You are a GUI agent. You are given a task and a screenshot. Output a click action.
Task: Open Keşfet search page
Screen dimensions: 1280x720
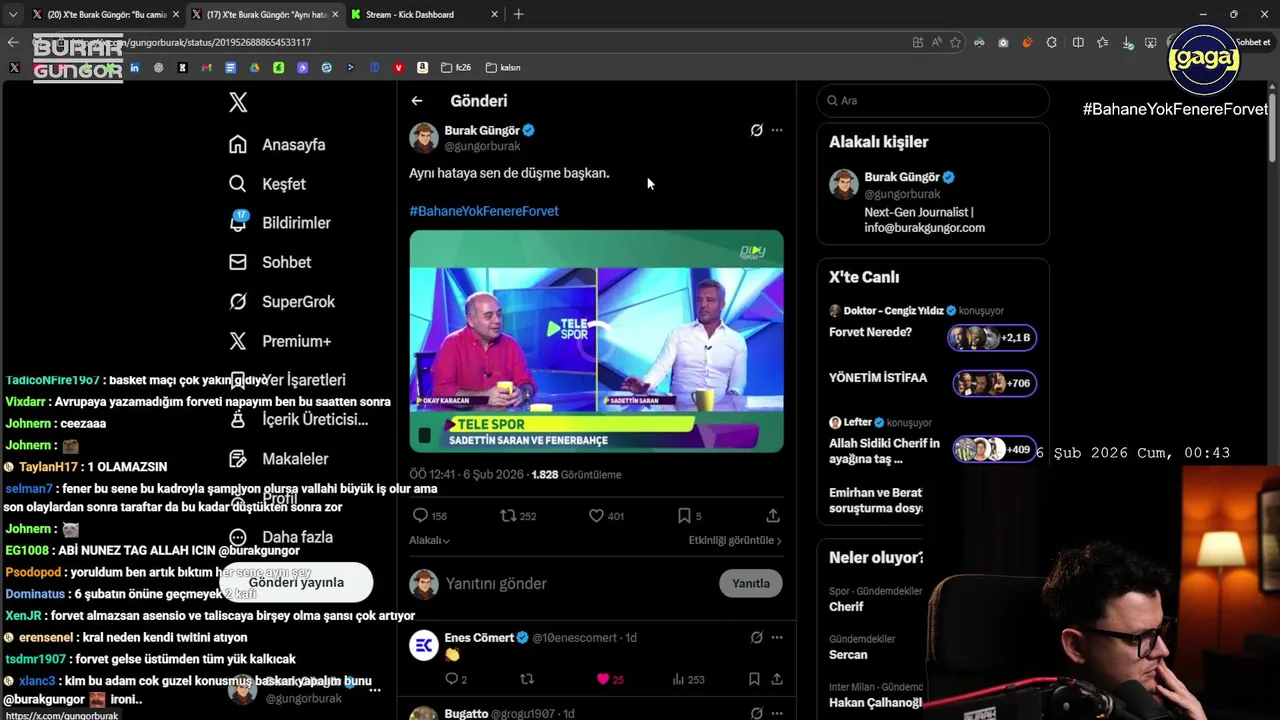(x=267, y=184)
